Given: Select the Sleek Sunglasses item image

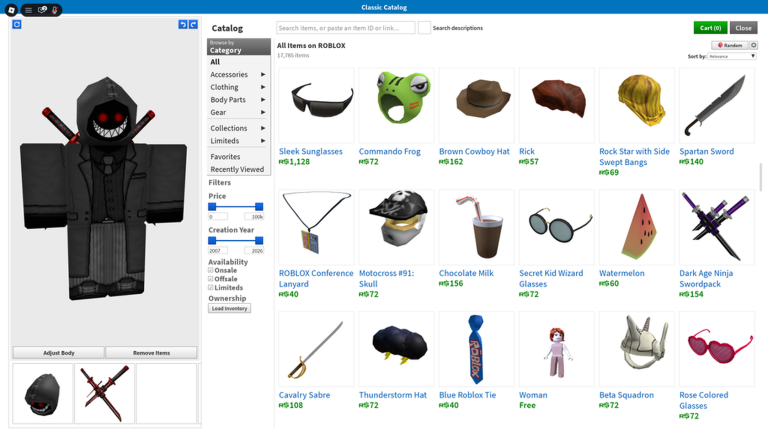Looking at the screenshot, I should point(316,105).
